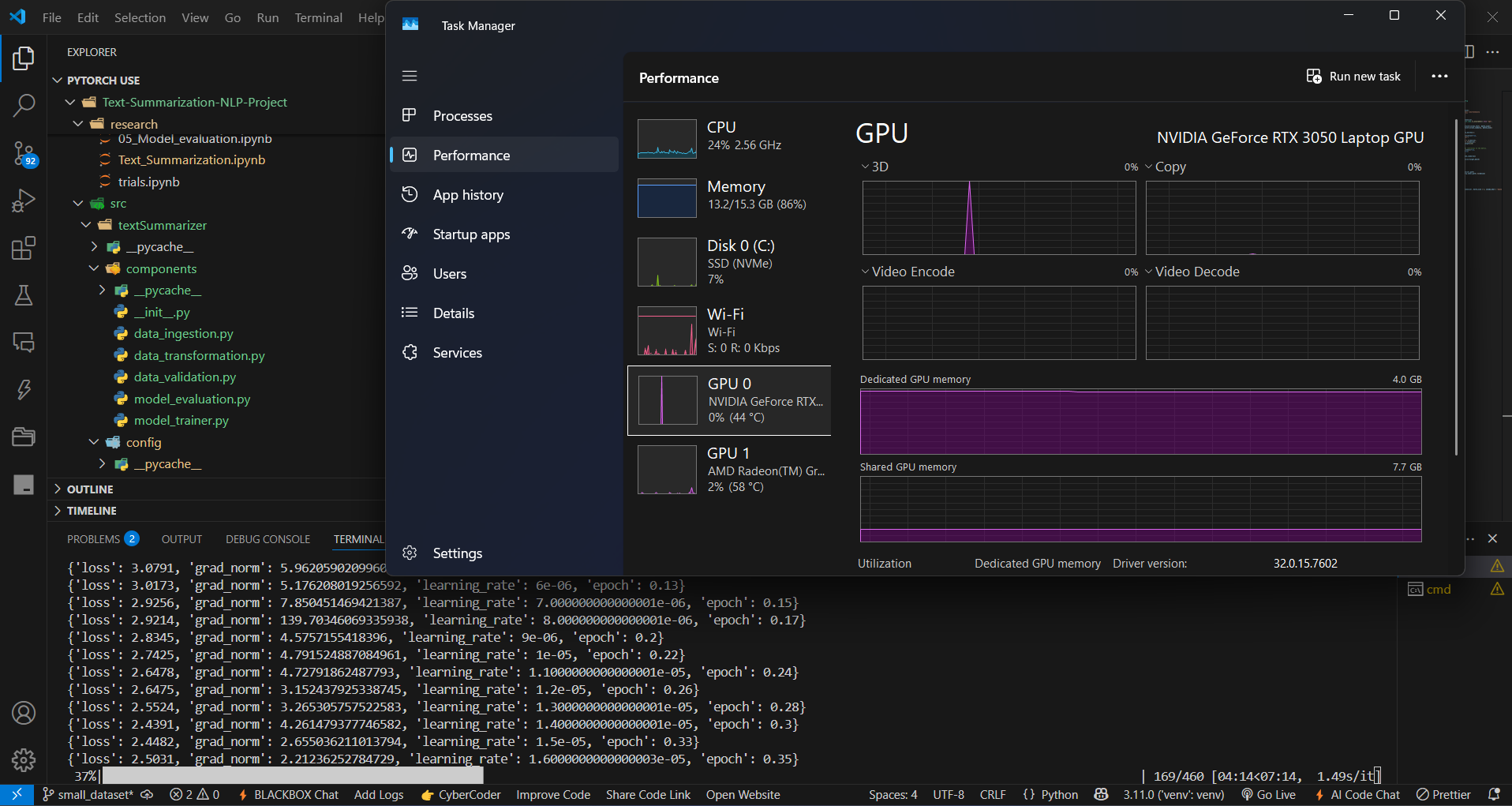Collapse the textSummarizer folder

coord(162,225)
